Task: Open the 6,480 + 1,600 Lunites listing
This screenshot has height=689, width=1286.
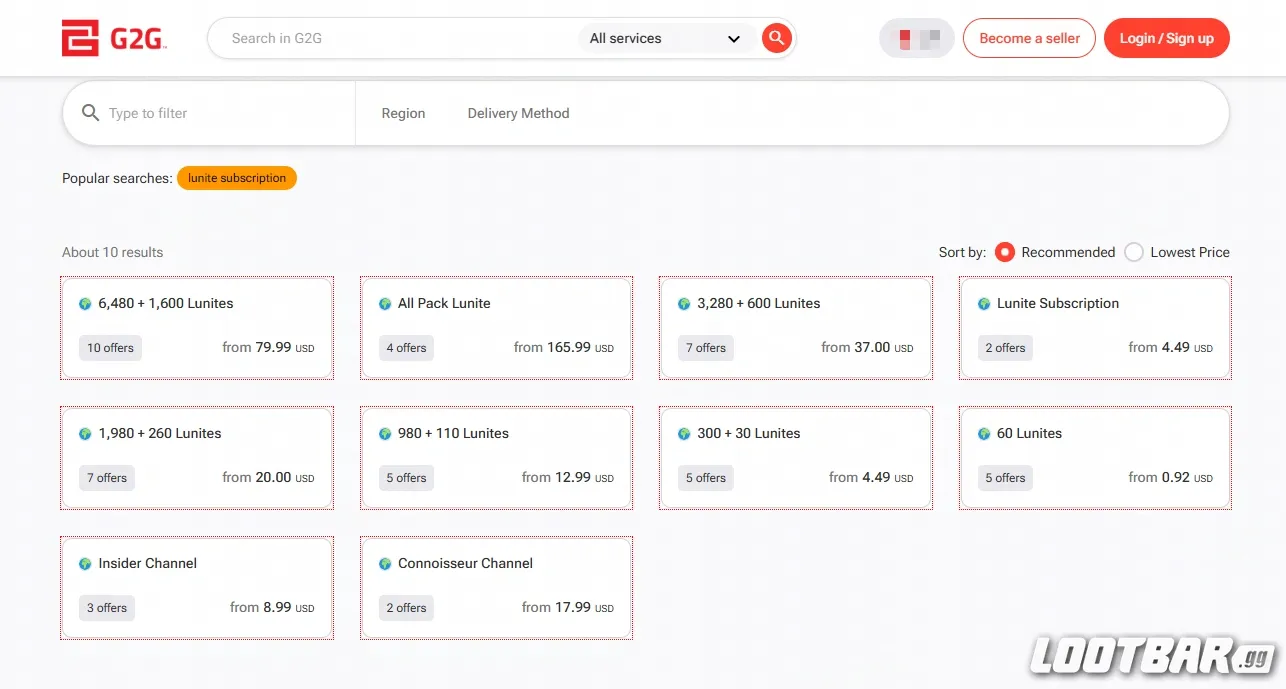Action: [197, 328]
